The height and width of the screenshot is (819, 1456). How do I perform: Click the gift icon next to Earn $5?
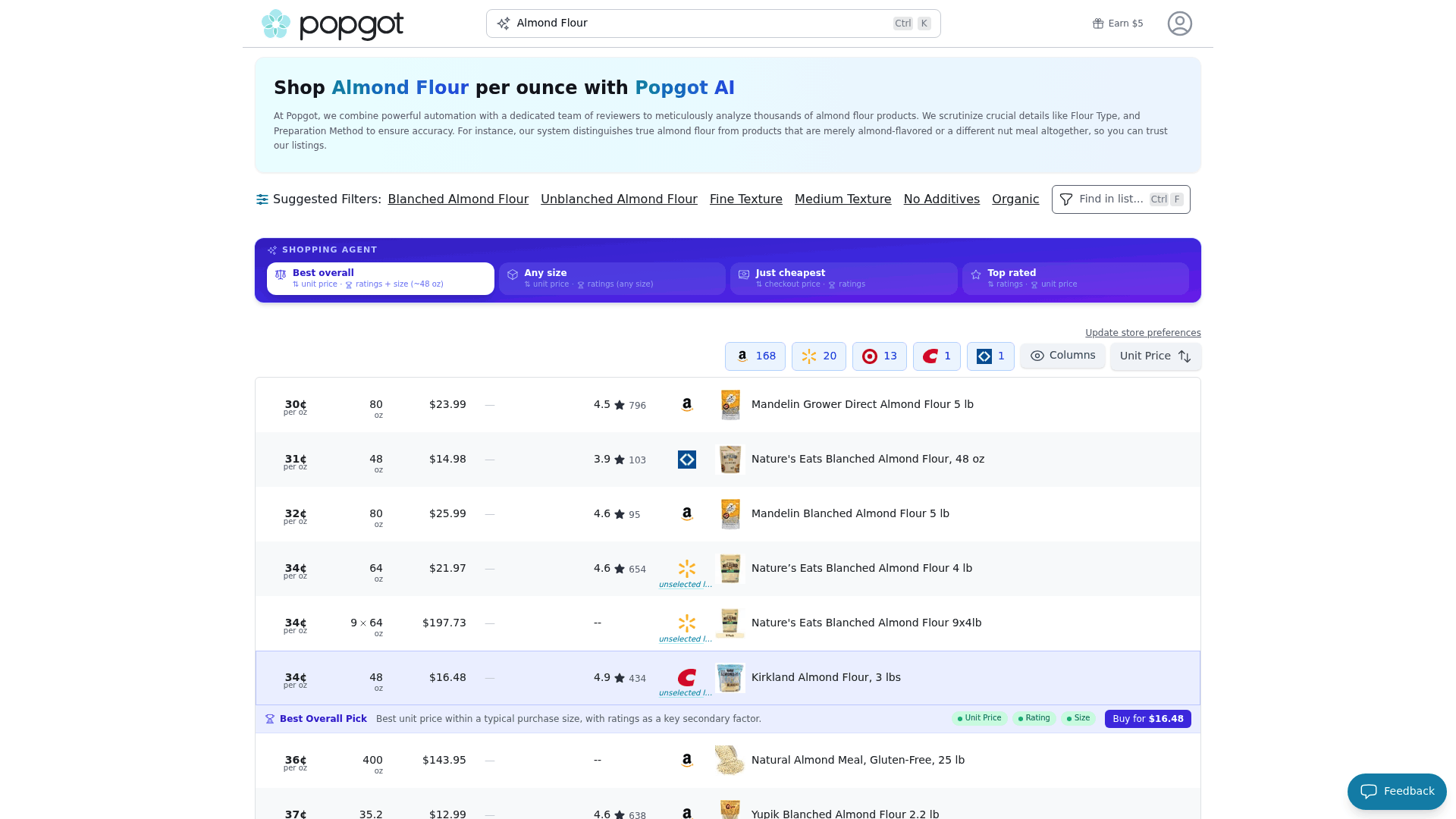pyautogui.click(x=1098, y=24)
